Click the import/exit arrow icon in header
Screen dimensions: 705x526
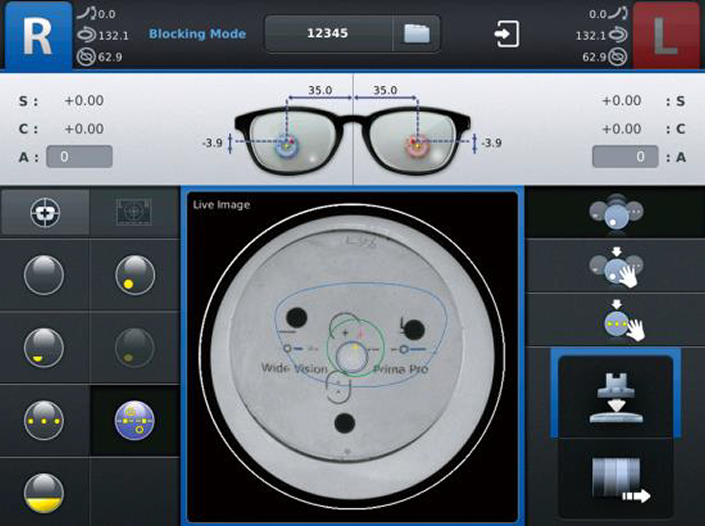pos(507,34)
